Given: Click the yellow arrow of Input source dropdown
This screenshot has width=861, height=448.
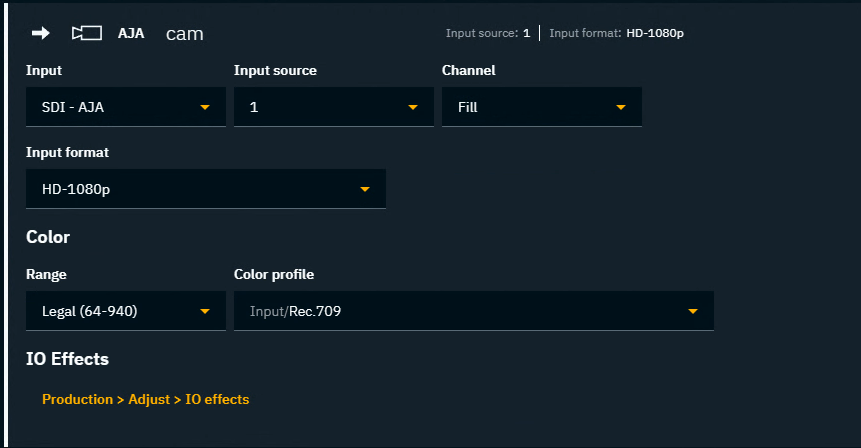Looking at the screenshot, I should (x=413, y=107).
